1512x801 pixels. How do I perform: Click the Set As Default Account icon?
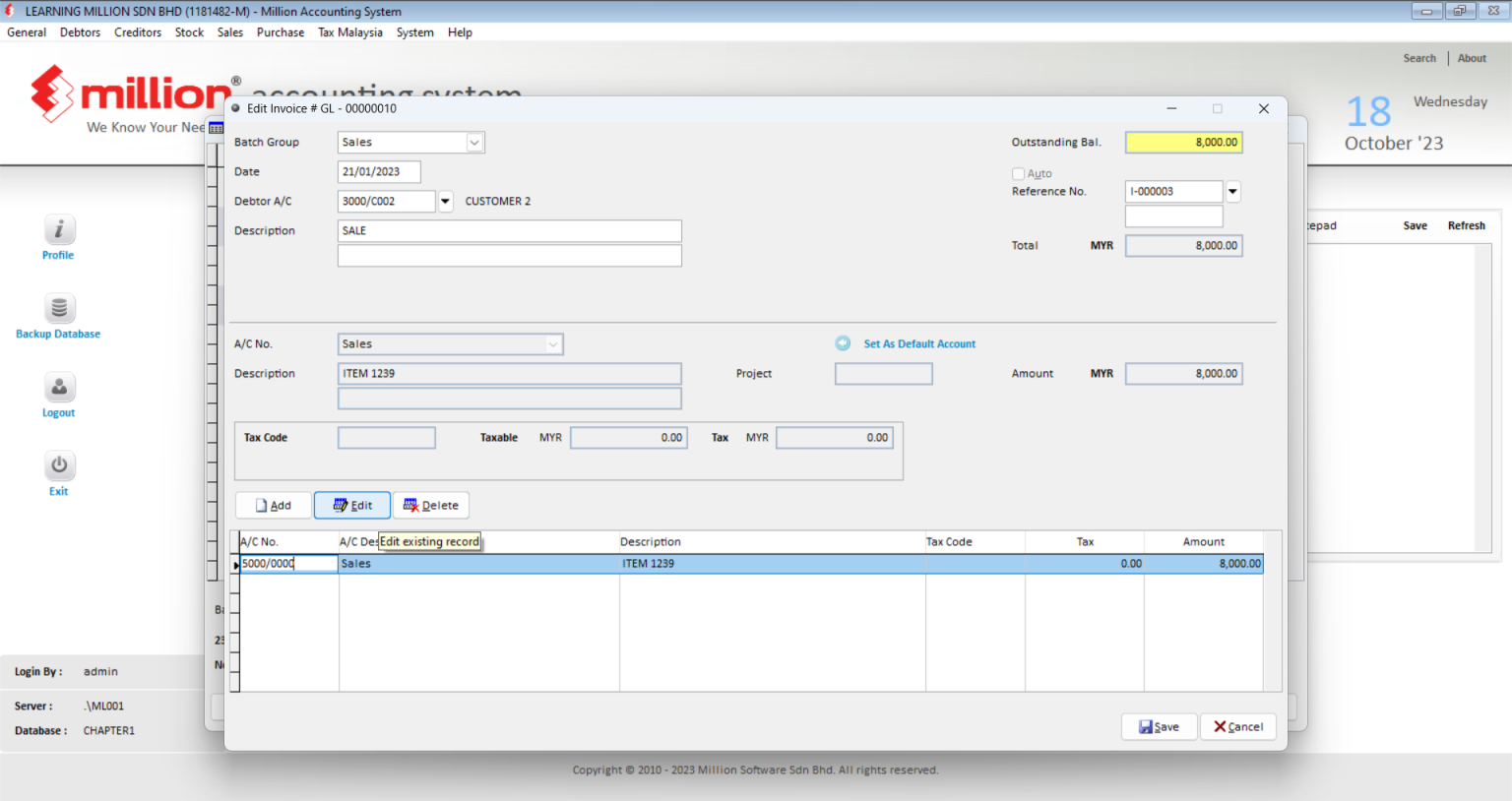point(843,342)
